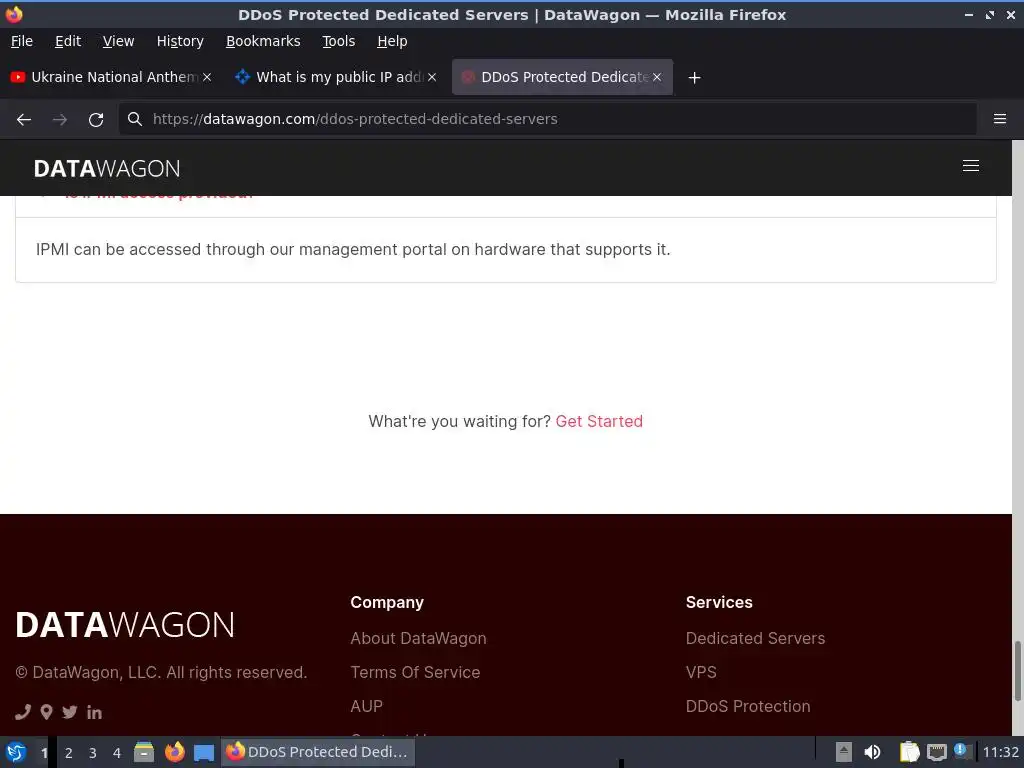Open the VPS footer link
The image size is (1024, 768).
pos(701,672)
